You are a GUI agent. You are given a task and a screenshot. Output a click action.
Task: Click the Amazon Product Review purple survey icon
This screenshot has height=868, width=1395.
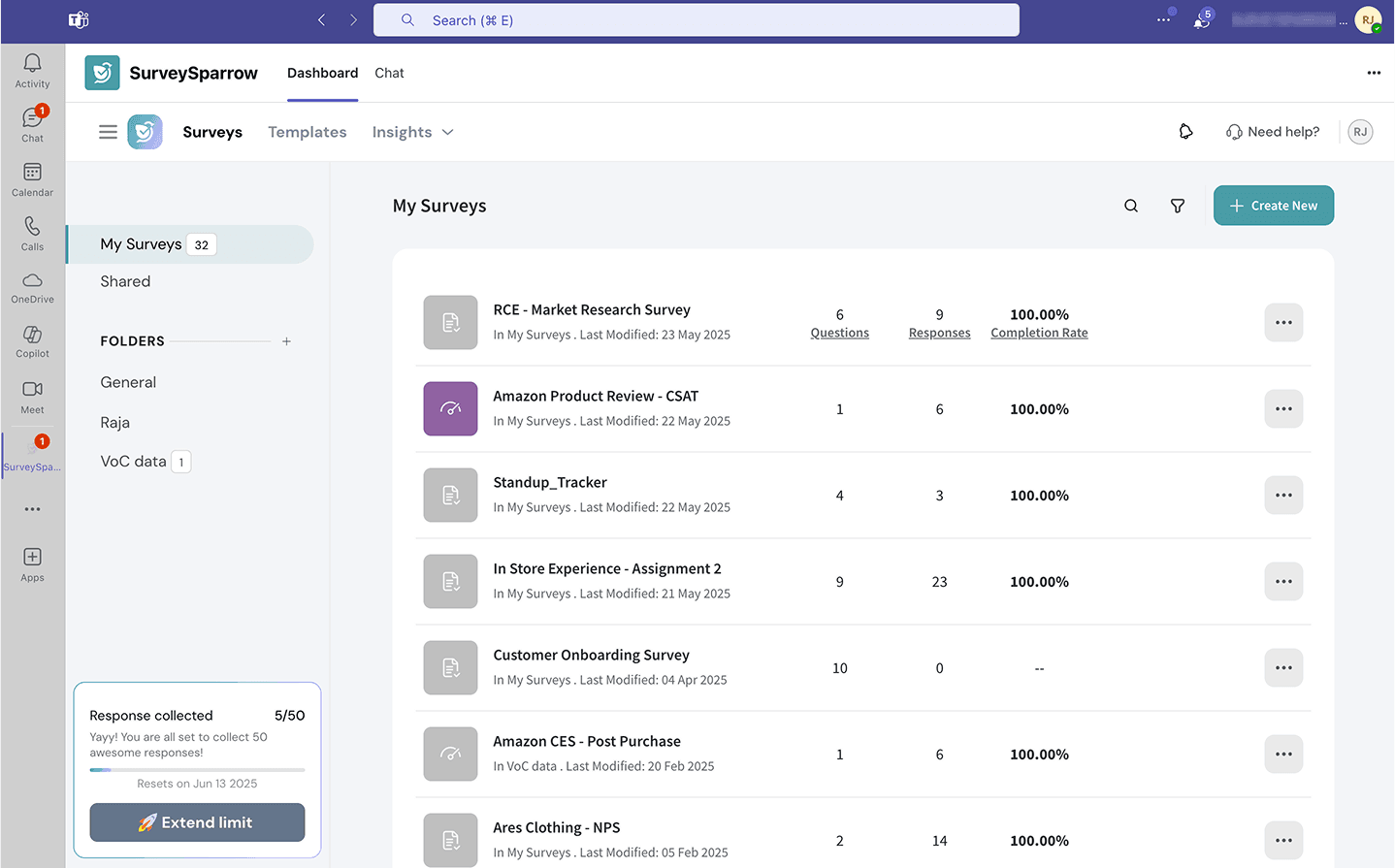click(450, 408)
